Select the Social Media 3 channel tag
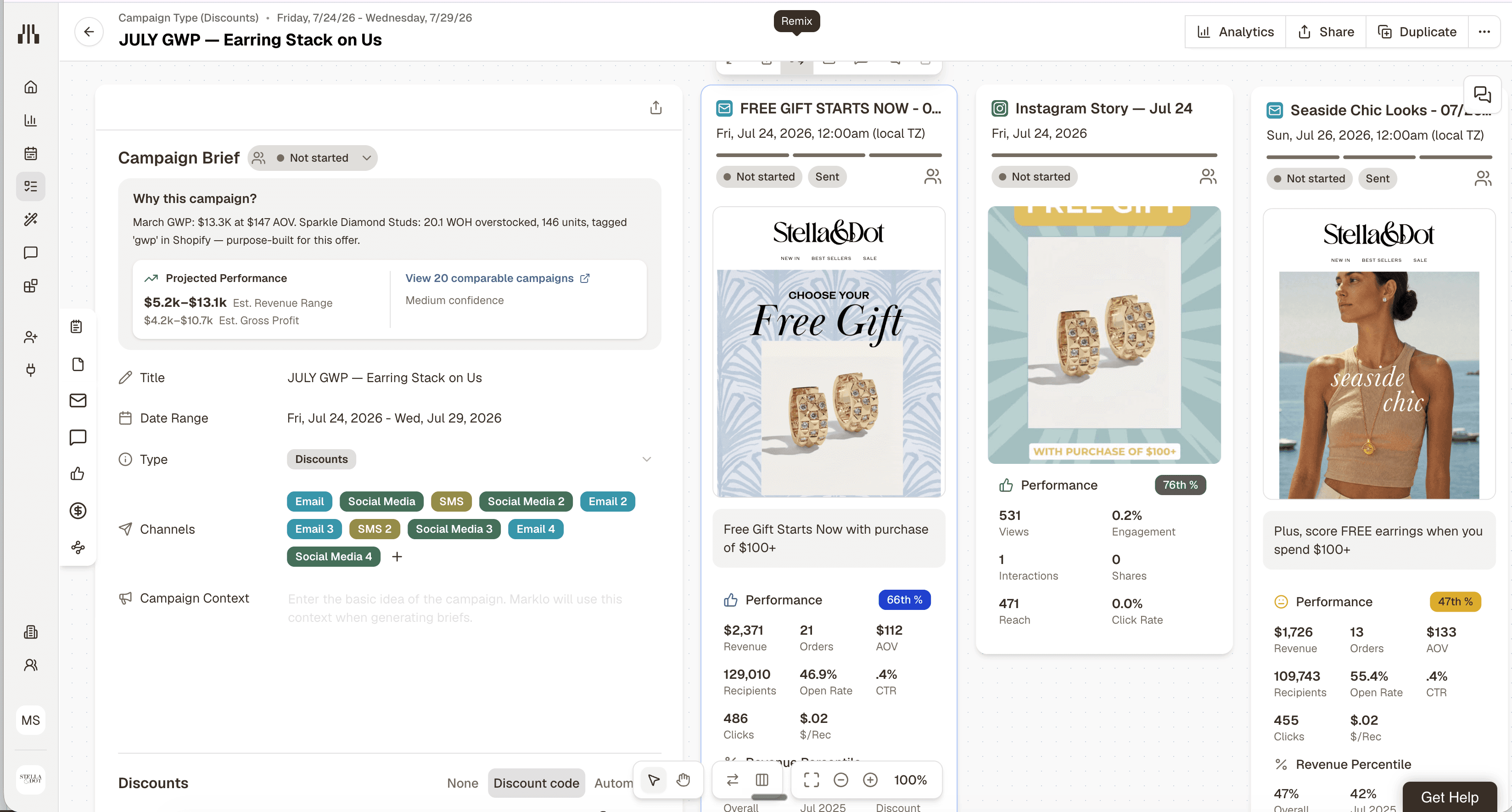Image resolution: width=1512 pixels, height=812 pixels. [x=454, y=529]
